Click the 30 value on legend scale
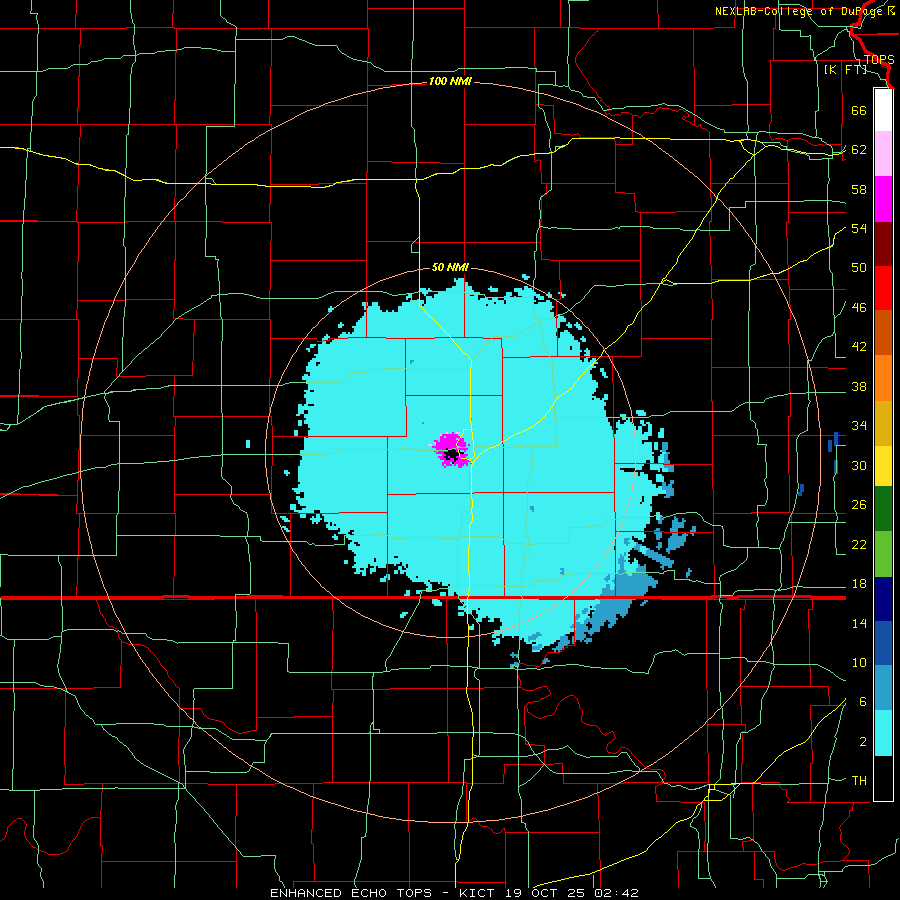 coord(859,465)
